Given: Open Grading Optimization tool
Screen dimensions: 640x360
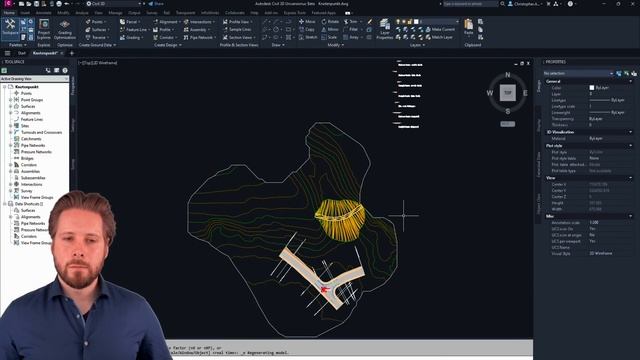Looking at the screenshot, I should (x=64, y=29).
